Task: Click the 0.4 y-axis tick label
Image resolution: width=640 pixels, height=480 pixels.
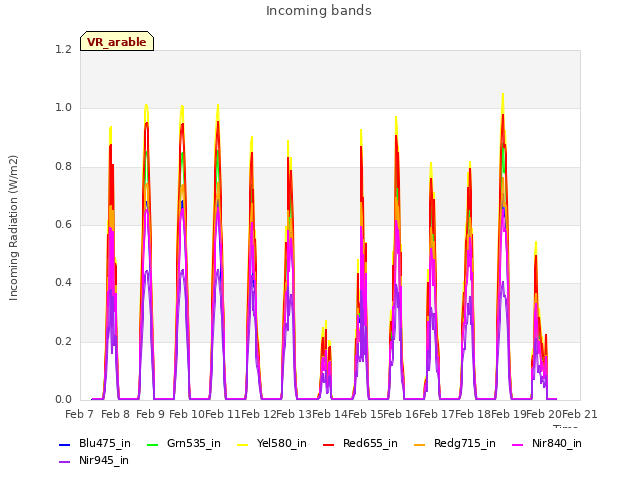Action: click(63, 283)
